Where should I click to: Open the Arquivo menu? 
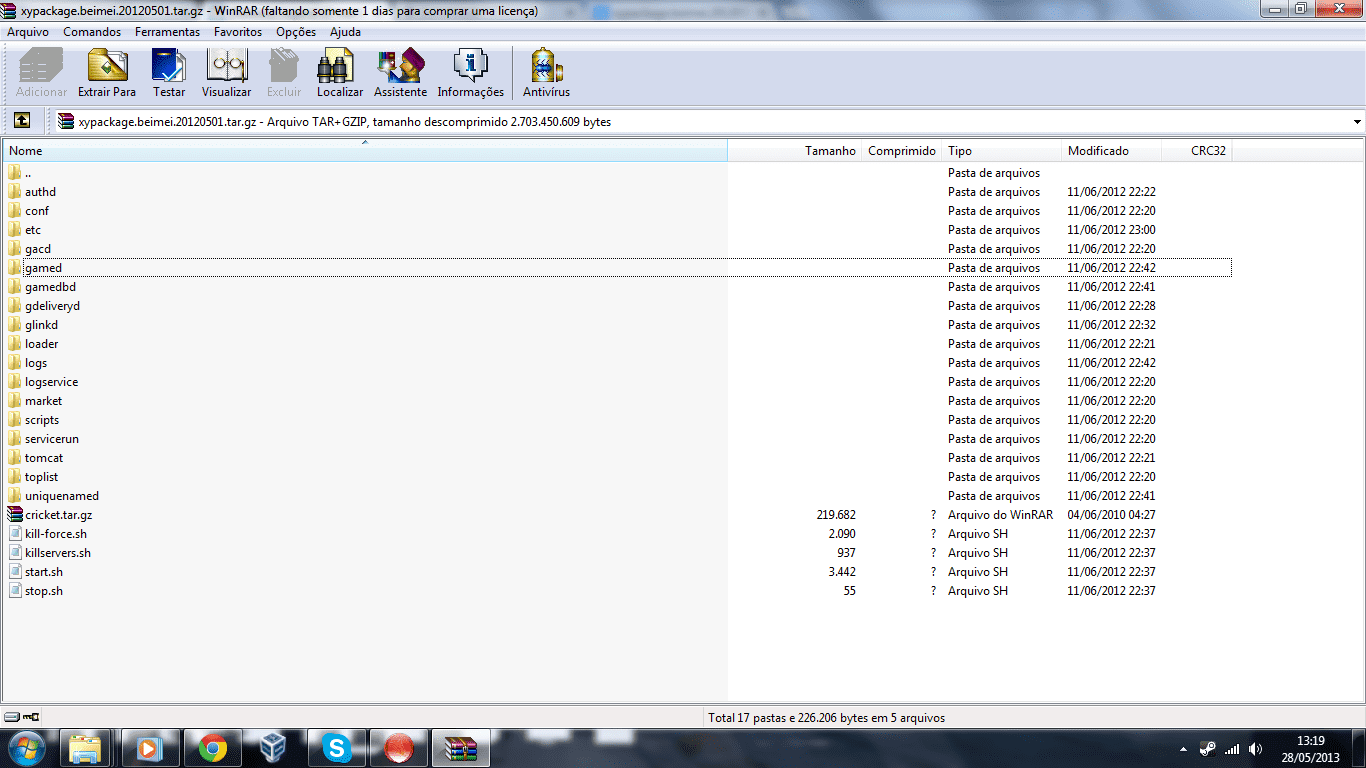[28, 32]
